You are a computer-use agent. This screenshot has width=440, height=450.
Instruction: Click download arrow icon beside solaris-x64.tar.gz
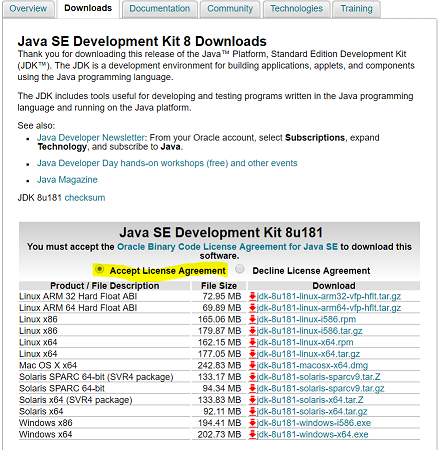click(252, 411)
